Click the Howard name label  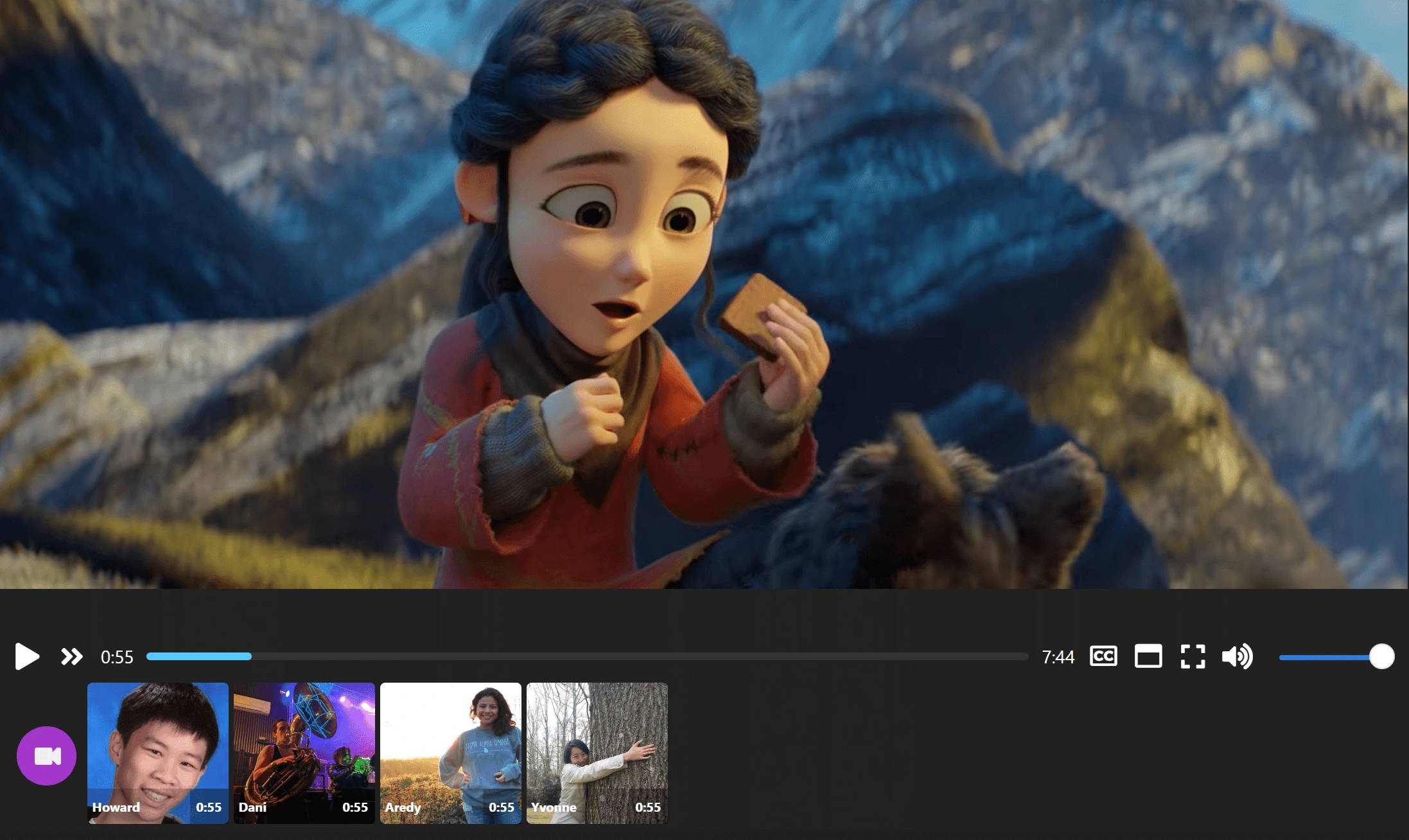point(116,807)
